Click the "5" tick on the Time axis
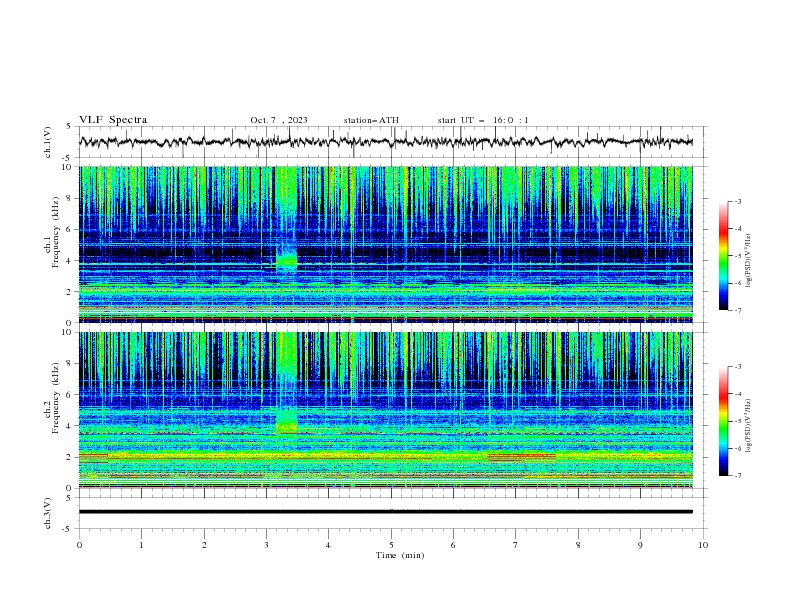This screenshot has height=612, width=792. [391, 545]
